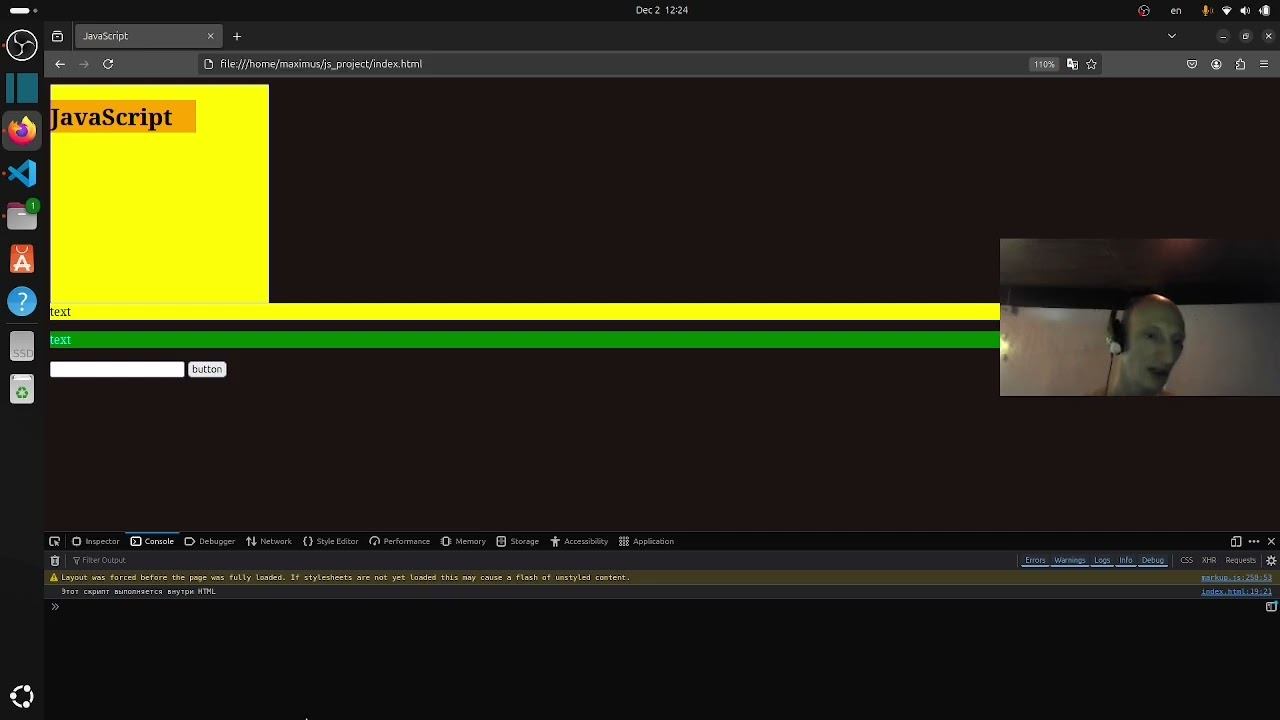Open DevTools customize three-dot menu
This screenshot has width=1280, height=720.
point(1254,541)
